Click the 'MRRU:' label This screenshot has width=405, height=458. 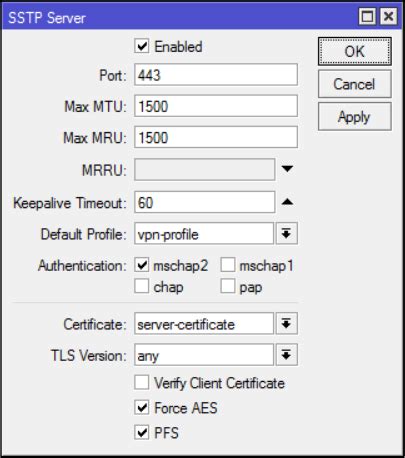tap(104, 170)
